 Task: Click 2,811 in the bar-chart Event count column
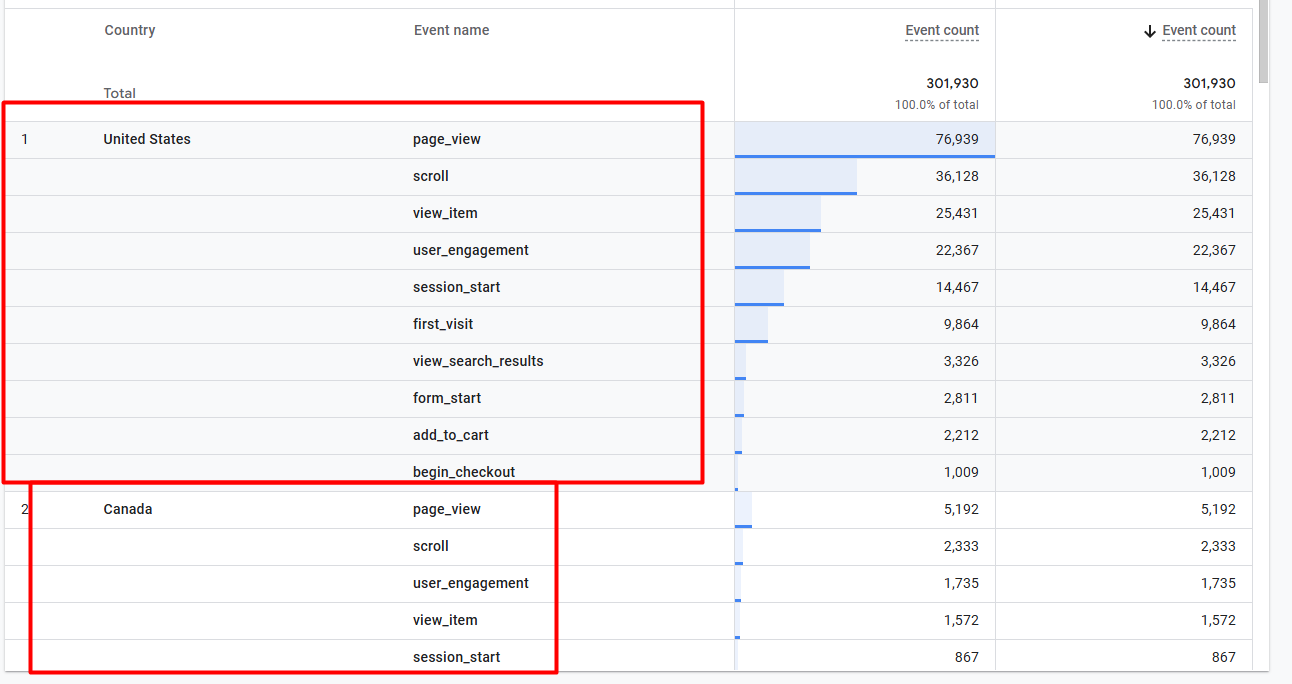961,398
